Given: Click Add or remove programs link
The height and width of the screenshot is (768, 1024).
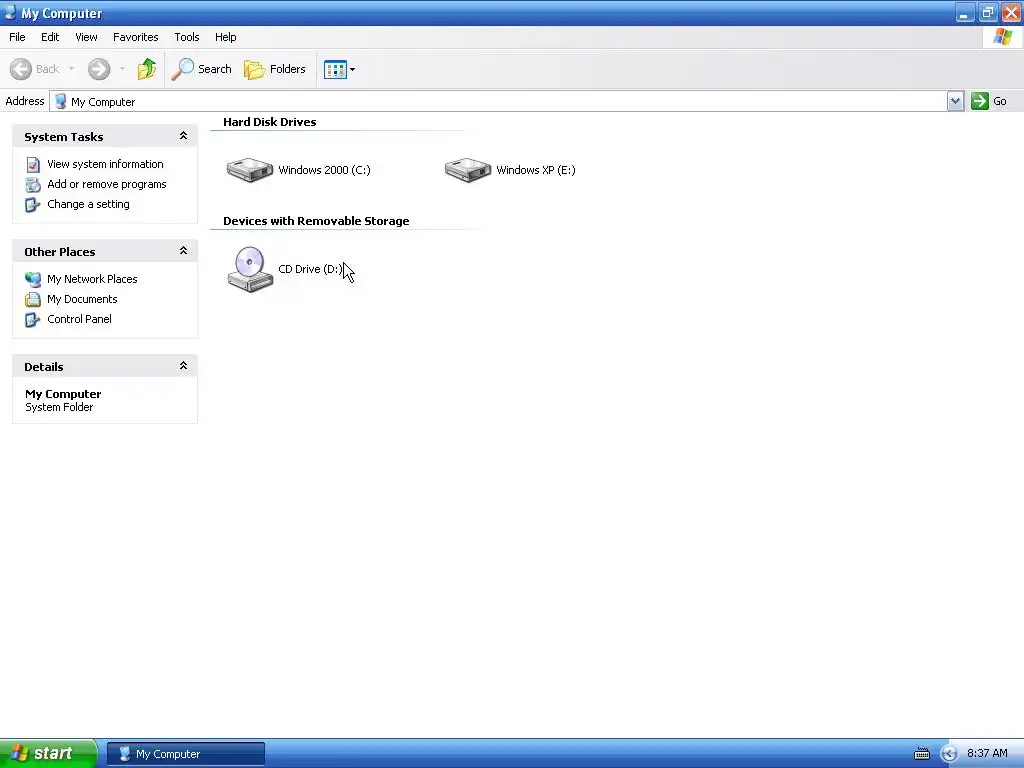Looking at the screenshot, I should pyautogui.click(x=106, y=184).
